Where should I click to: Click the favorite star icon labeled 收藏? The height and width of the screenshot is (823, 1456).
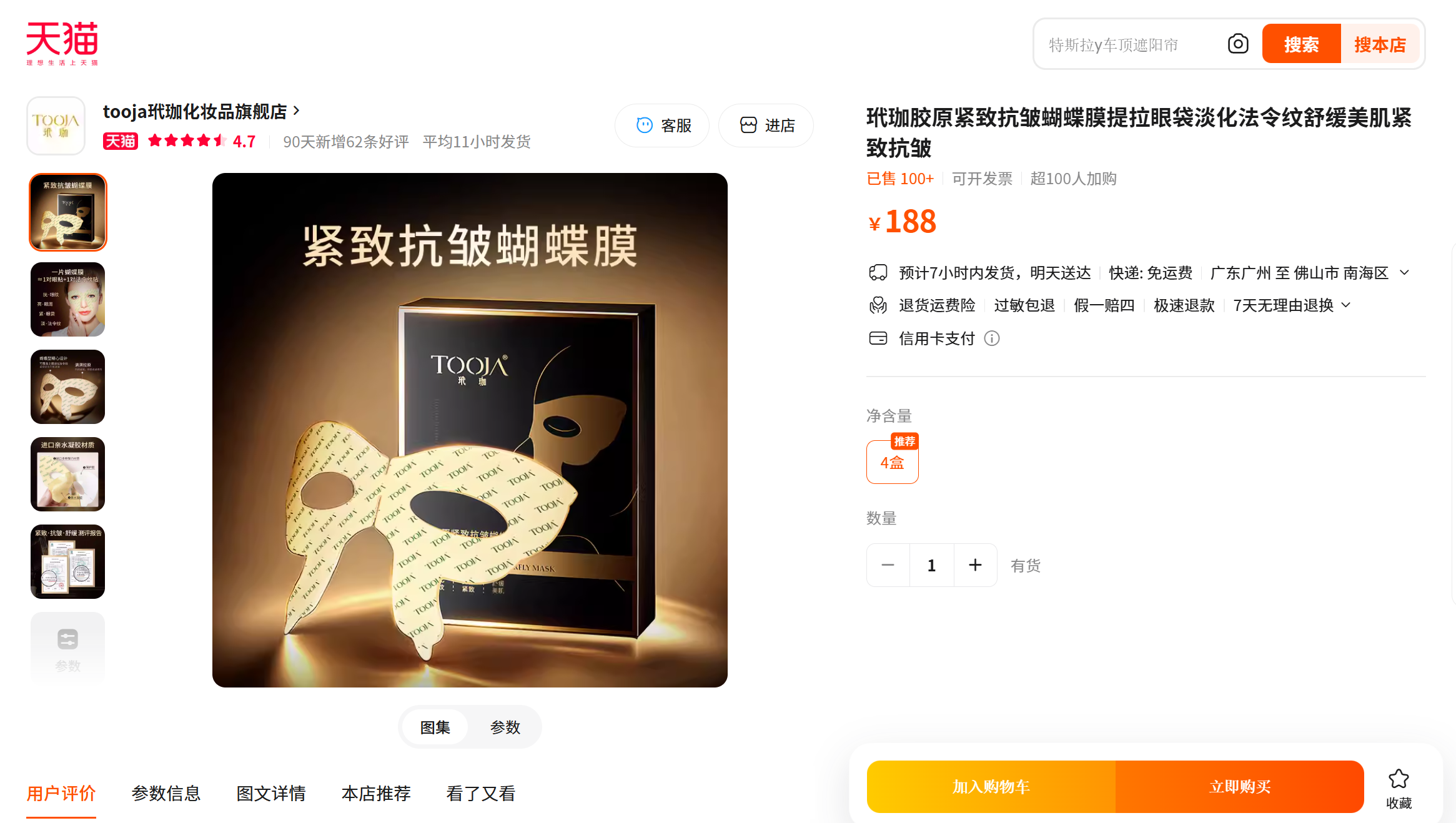click(x=1399, y=788)
